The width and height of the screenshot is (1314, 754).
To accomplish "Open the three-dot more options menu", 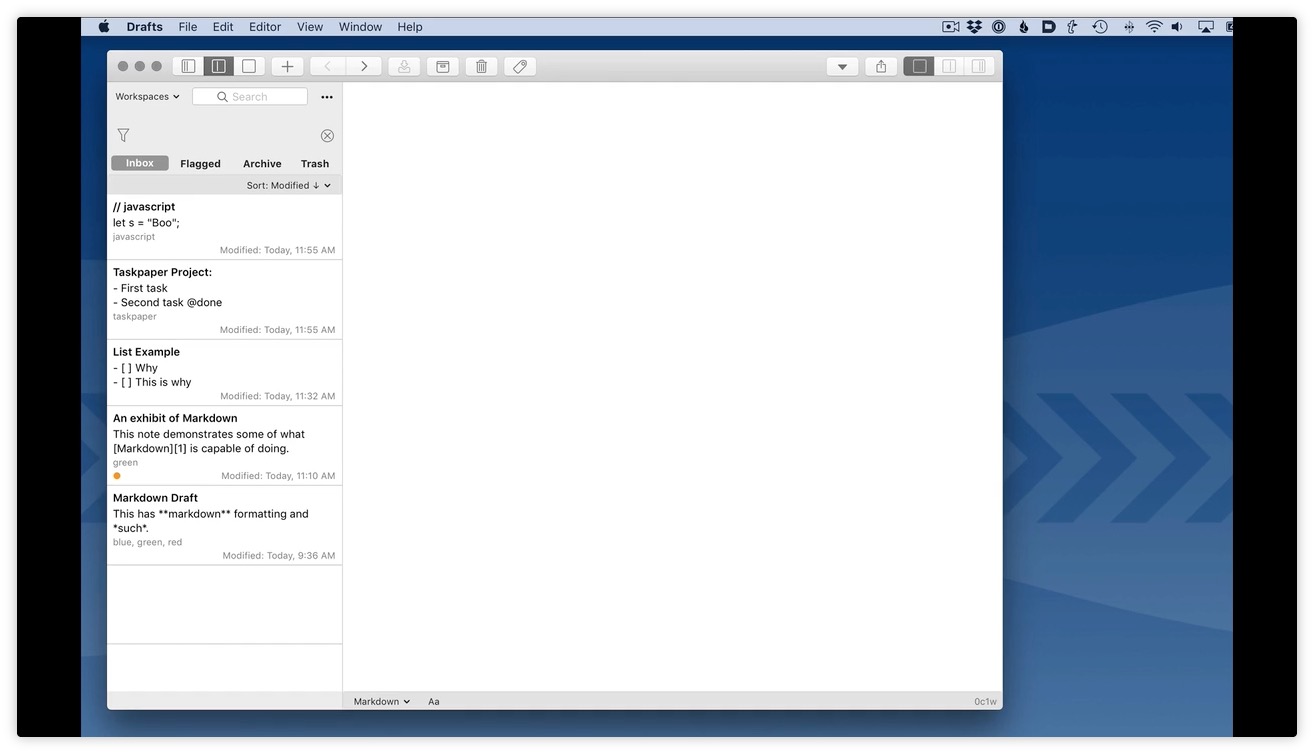I will (x=327, y=97).
